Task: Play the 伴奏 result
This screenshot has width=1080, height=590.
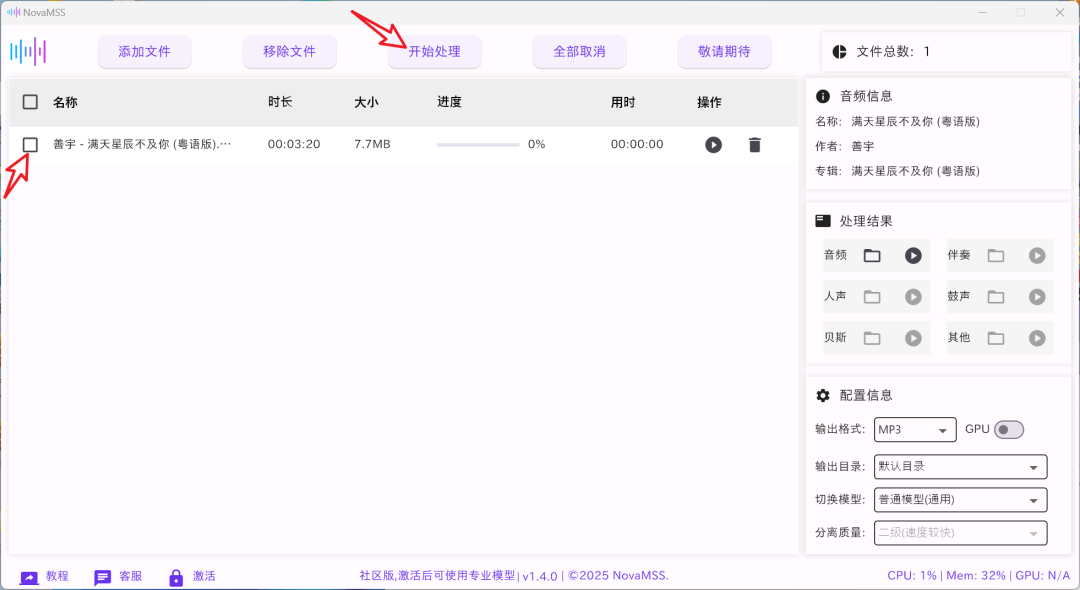Action: [x=1037, y=255]
